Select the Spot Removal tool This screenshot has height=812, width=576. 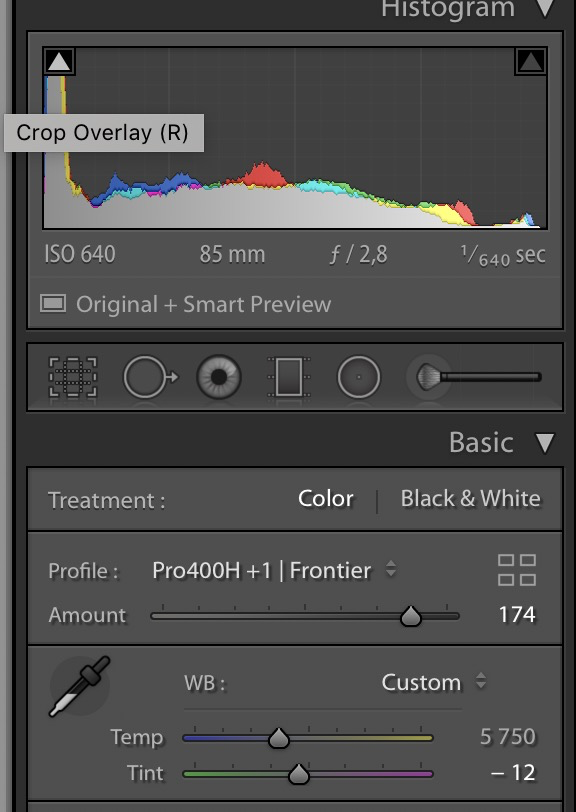[150, 377]
